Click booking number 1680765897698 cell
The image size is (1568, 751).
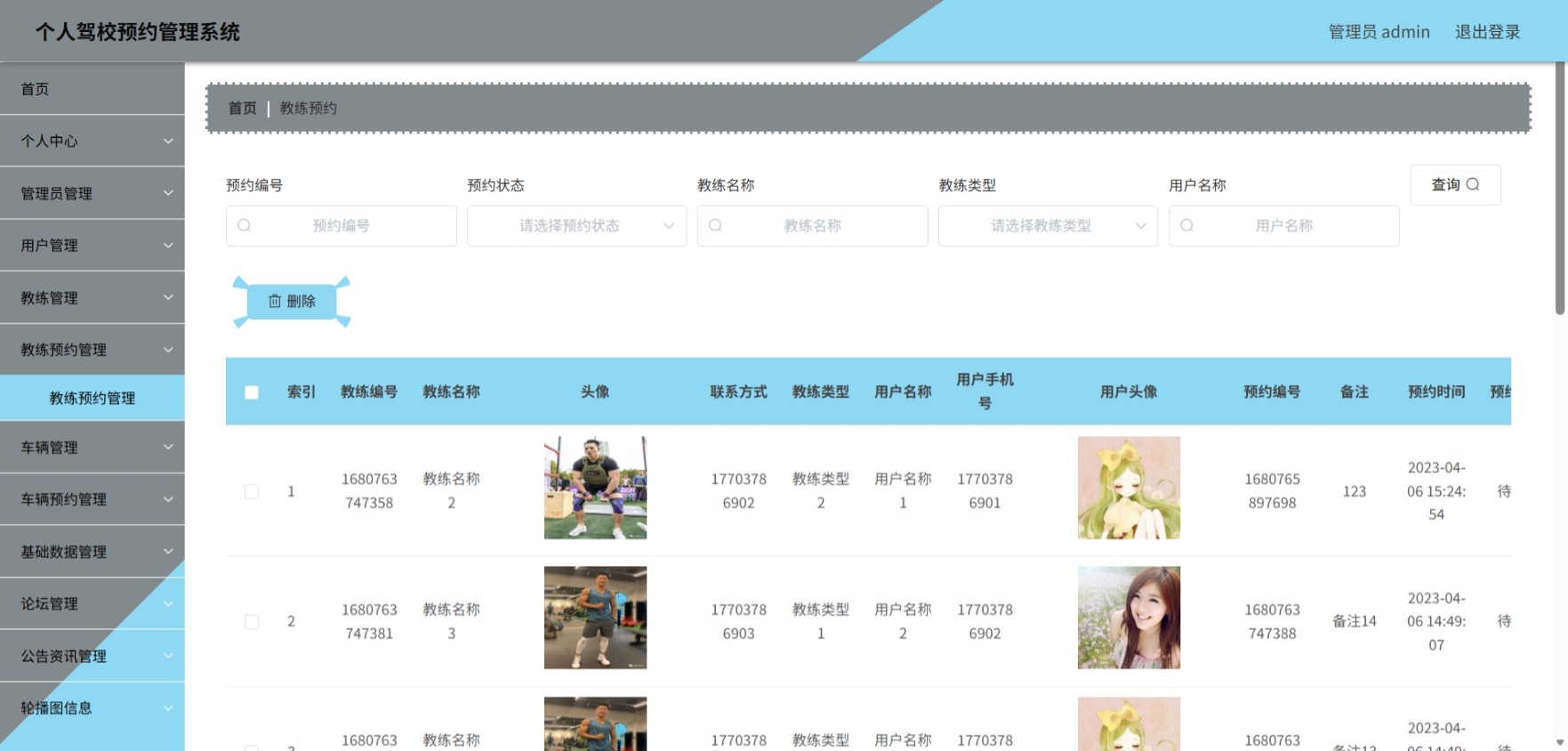pyautogui.click(x=1272, y=491)
